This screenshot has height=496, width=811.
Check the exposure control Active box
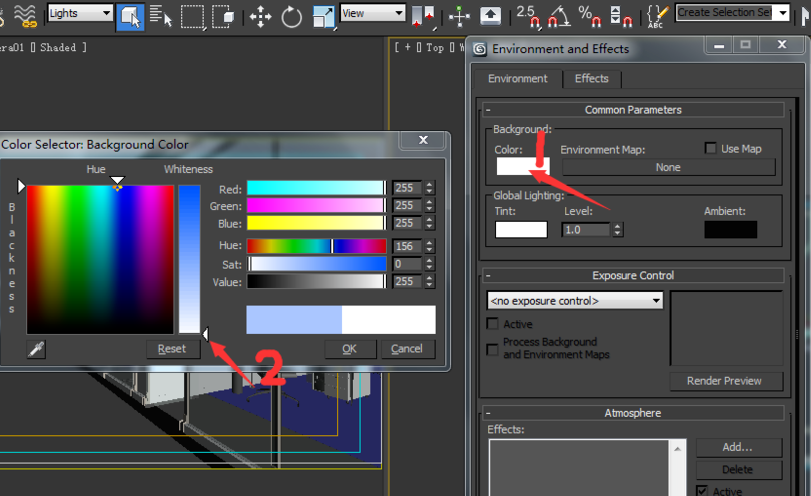point(492,324)
